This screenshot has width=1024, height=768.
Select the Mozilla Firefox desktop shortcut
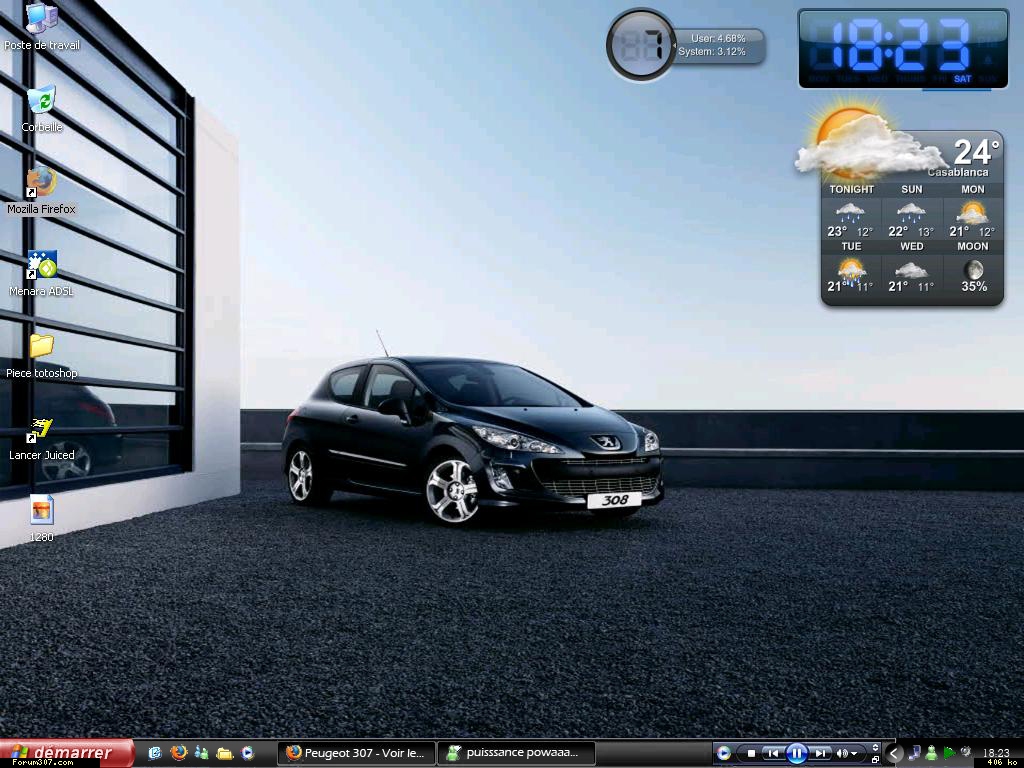tap(42, 183)
